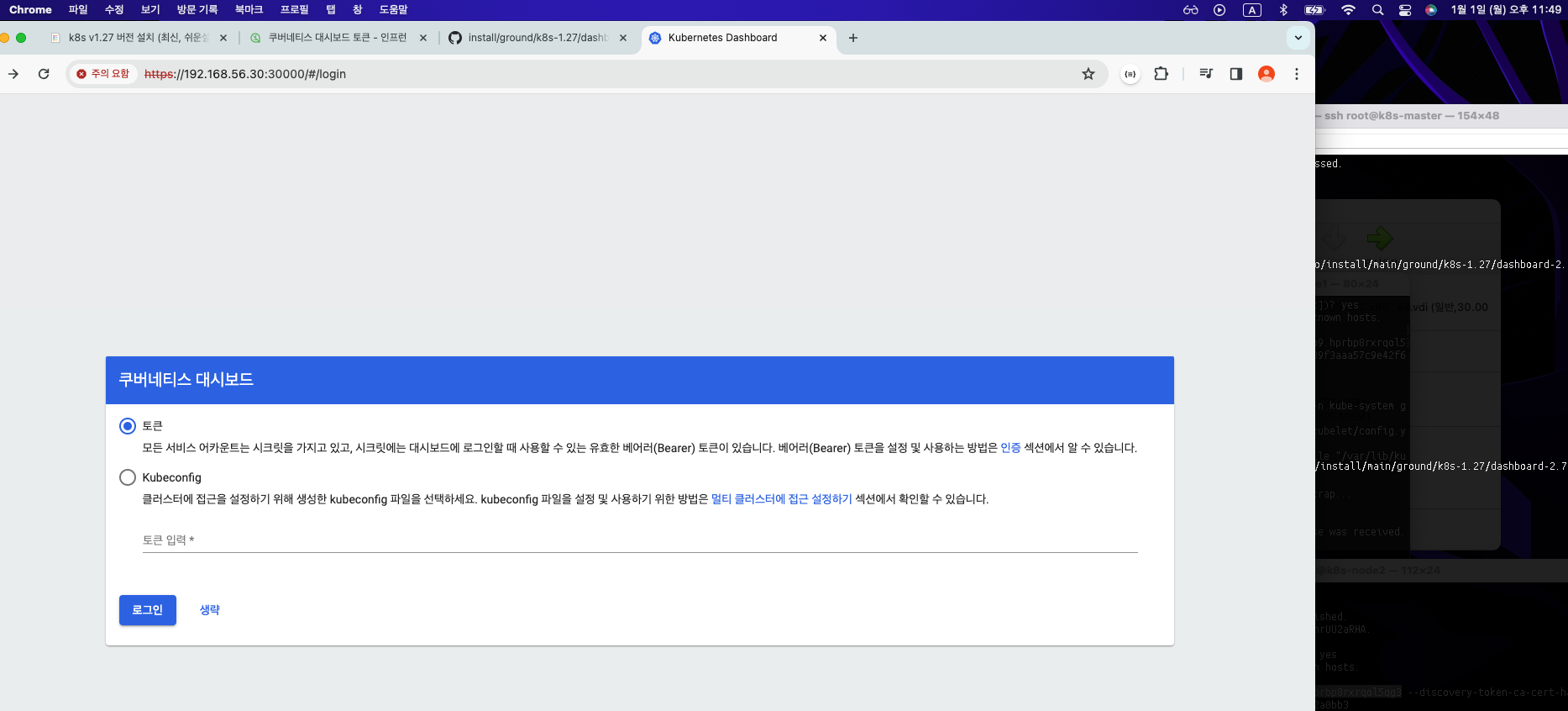1568x711 pixels.
Task: Reload the current page
Action: [x=44, y=74]
